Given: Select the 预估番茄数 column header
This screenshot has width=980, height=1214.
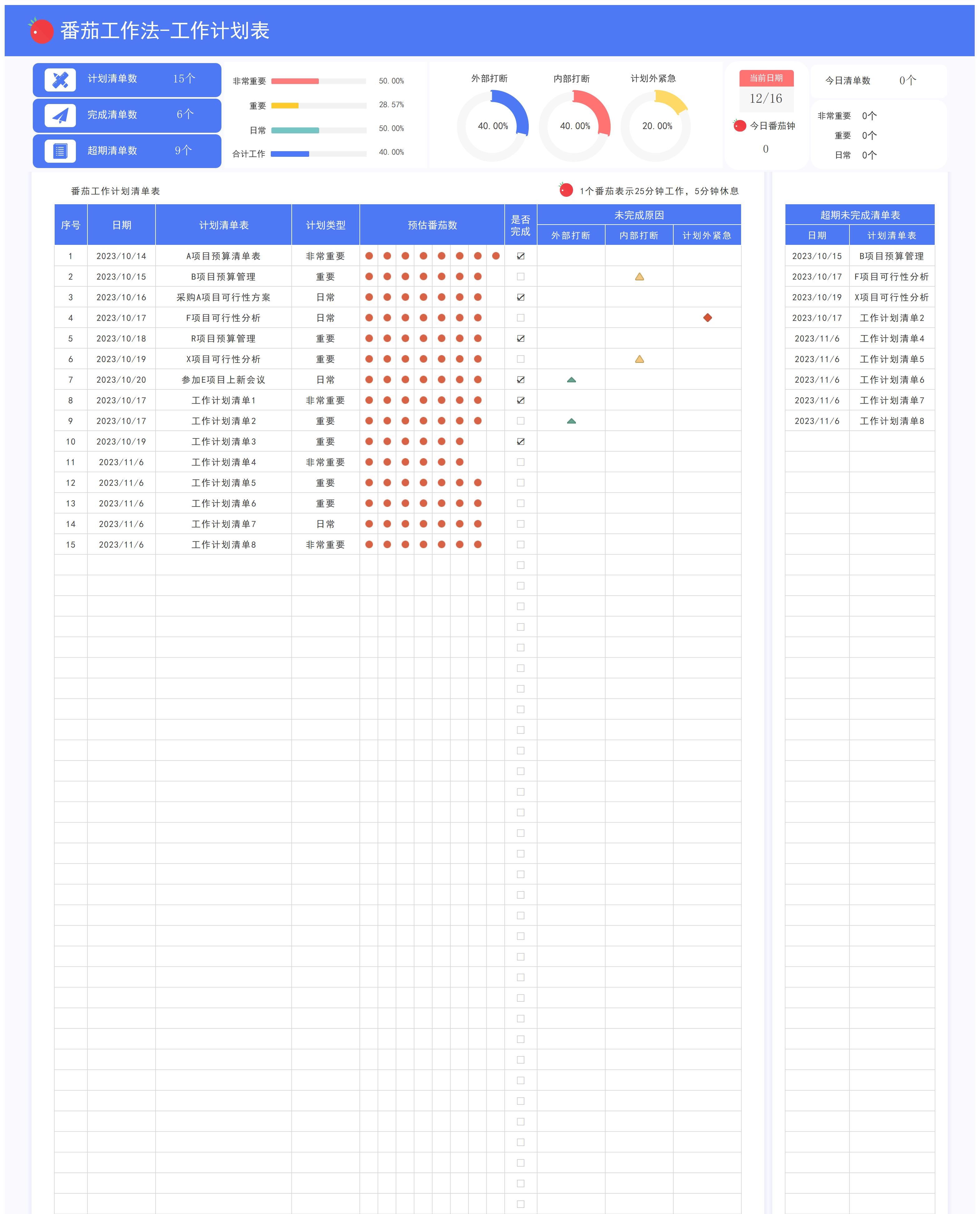Looking at the screenshot, I should coord(433,225).
